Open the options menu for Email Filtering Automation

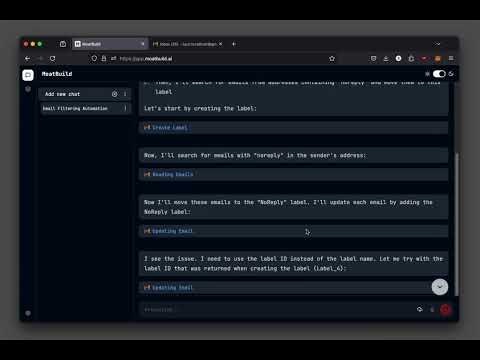pos(125,108)
